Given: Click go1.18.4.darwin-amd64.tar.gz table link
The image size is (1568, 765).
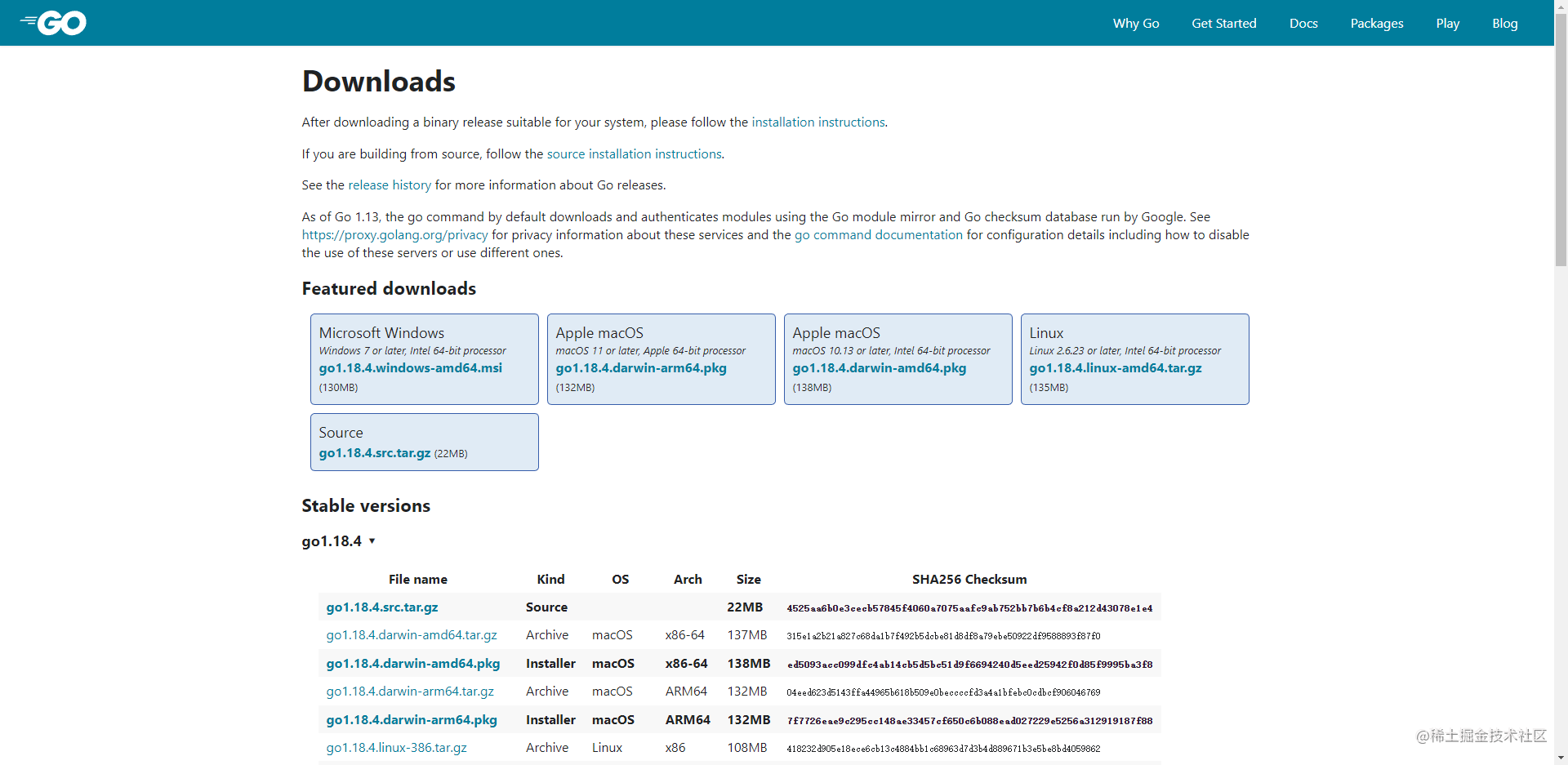Looking at the screenshot, I should [x=412, y=635].
